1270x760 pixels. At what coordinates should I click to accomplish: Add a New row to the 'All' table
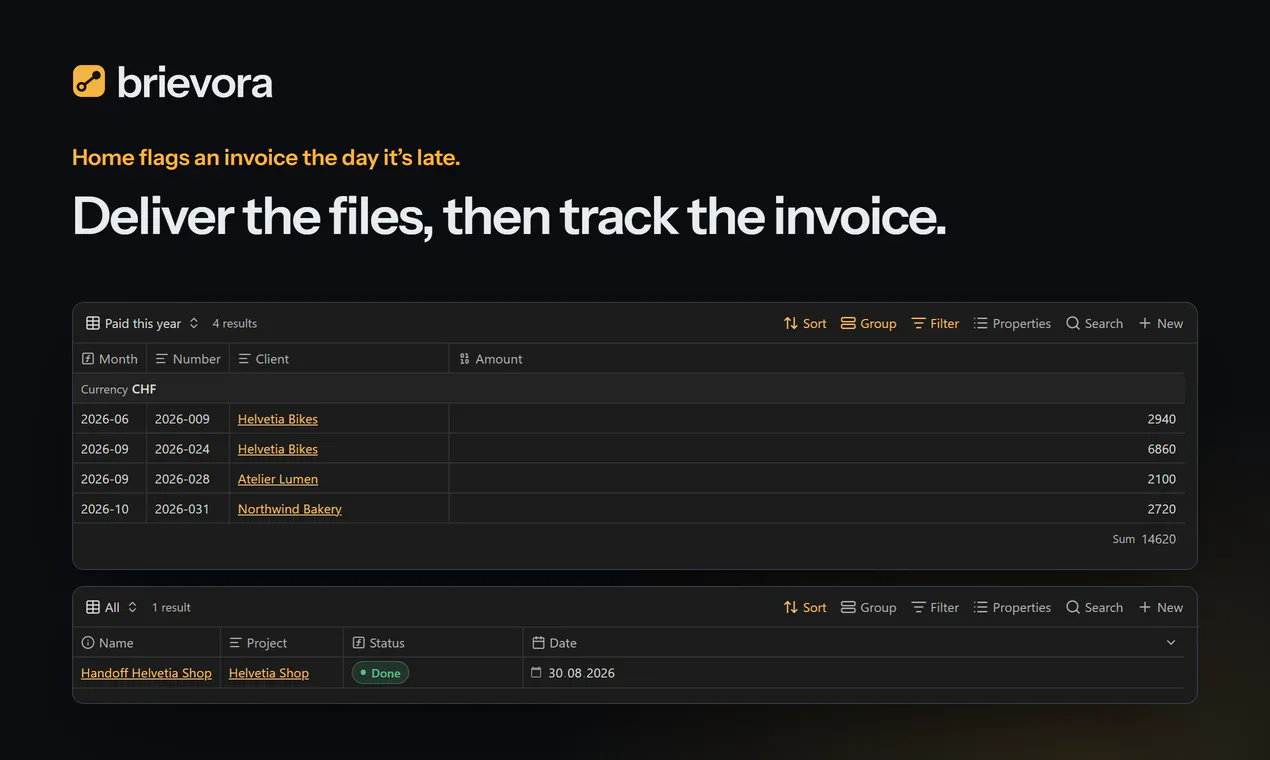(1160, 608)
